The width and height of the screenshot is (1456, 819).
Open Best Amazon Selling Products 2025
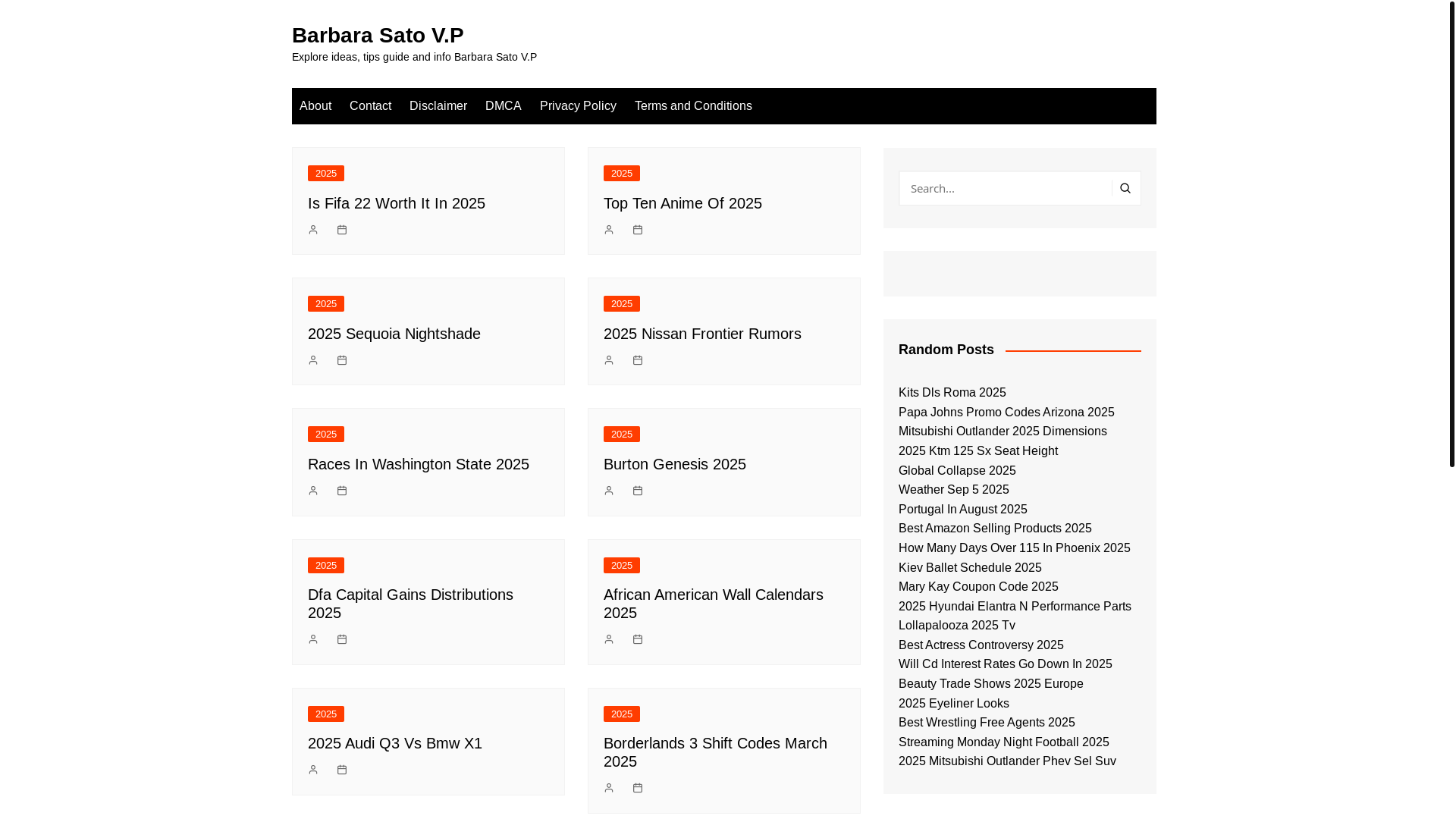pos(995,529)
